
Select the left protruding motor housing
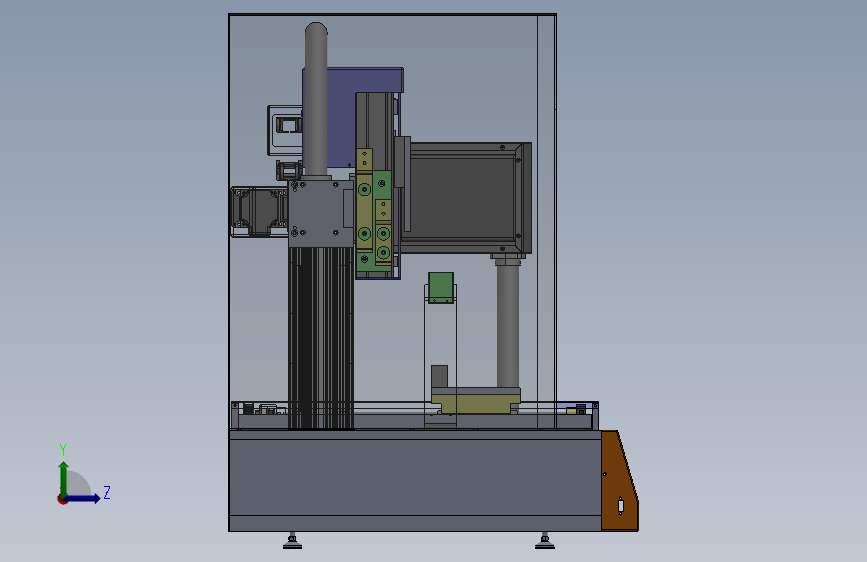(x=258, y=212)
